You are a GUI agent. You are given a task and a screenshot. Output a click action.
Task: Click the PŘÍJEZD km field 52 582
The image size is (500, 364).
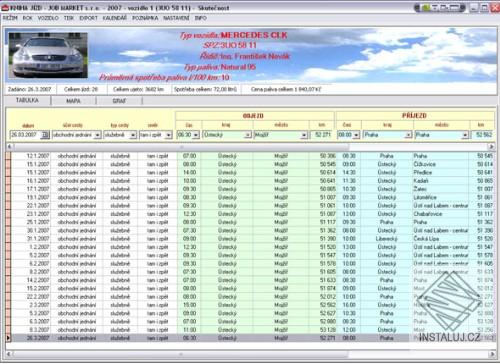pyautogui.click(x=483, y=135)
